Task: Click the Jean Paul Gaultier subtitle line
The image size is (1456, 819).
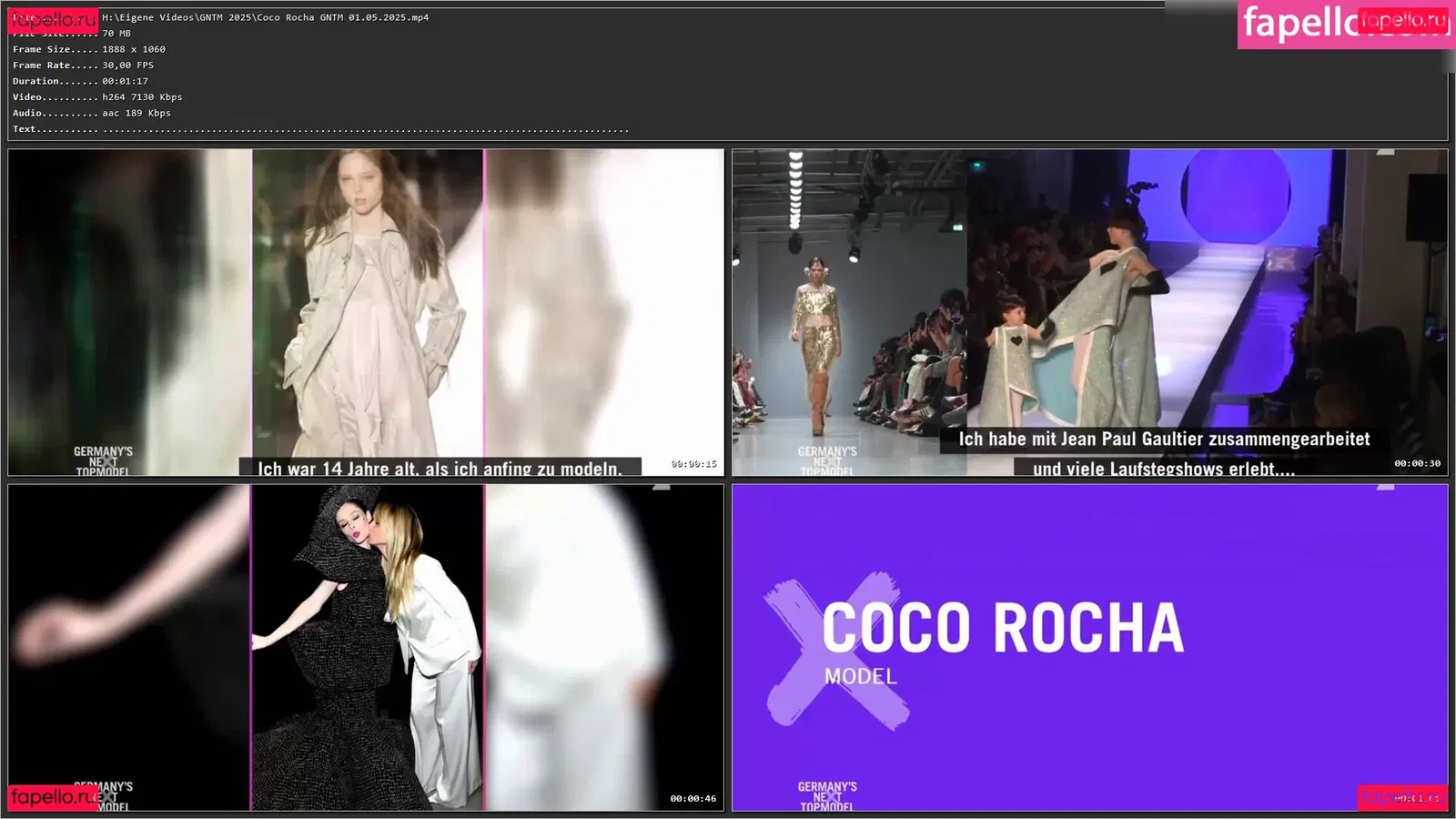Action: 1164,440
